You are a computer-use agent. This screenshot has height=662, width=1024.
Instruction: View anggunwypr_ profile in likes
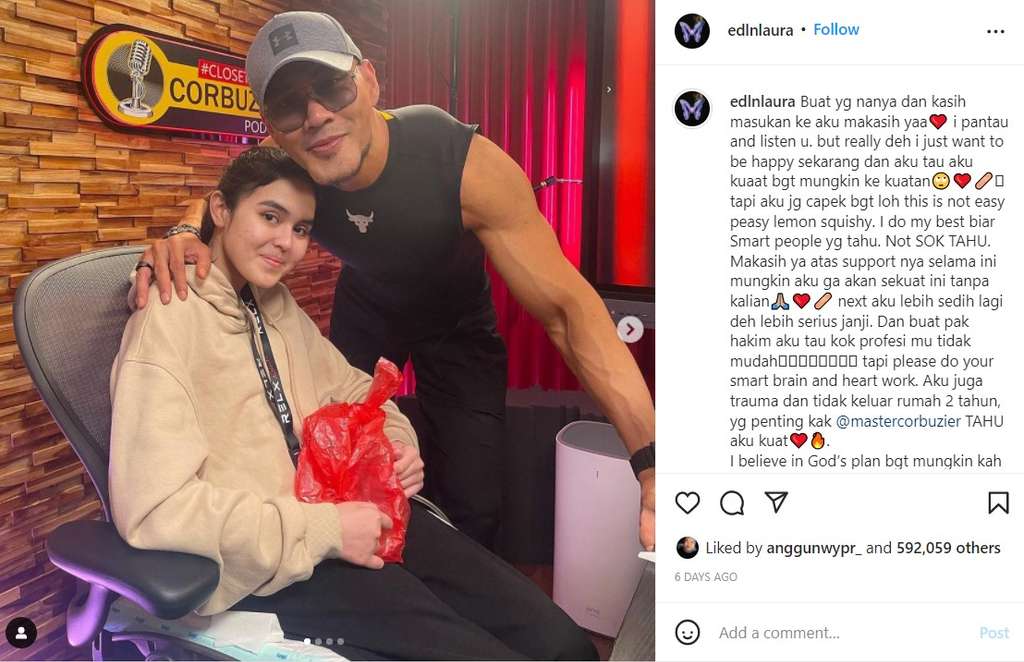[x=814, y=548]
